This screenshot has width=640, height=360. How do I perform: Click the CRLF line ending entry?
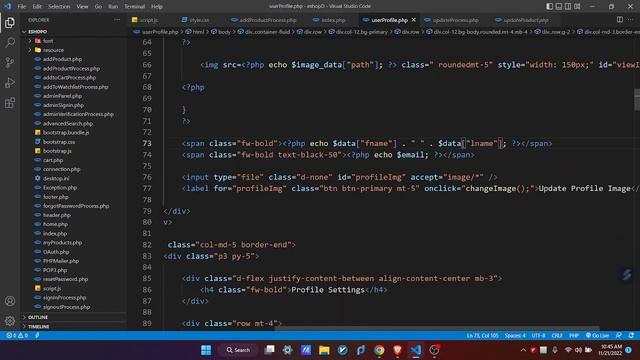(557, 336)
